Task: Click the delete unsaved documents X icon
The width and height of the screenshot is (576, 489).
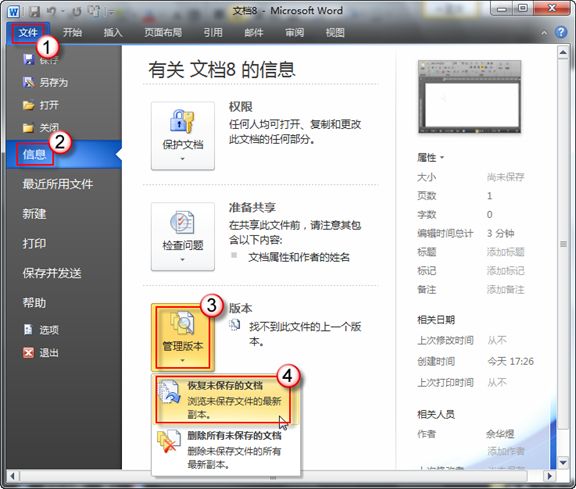Action: pos(169,442)
